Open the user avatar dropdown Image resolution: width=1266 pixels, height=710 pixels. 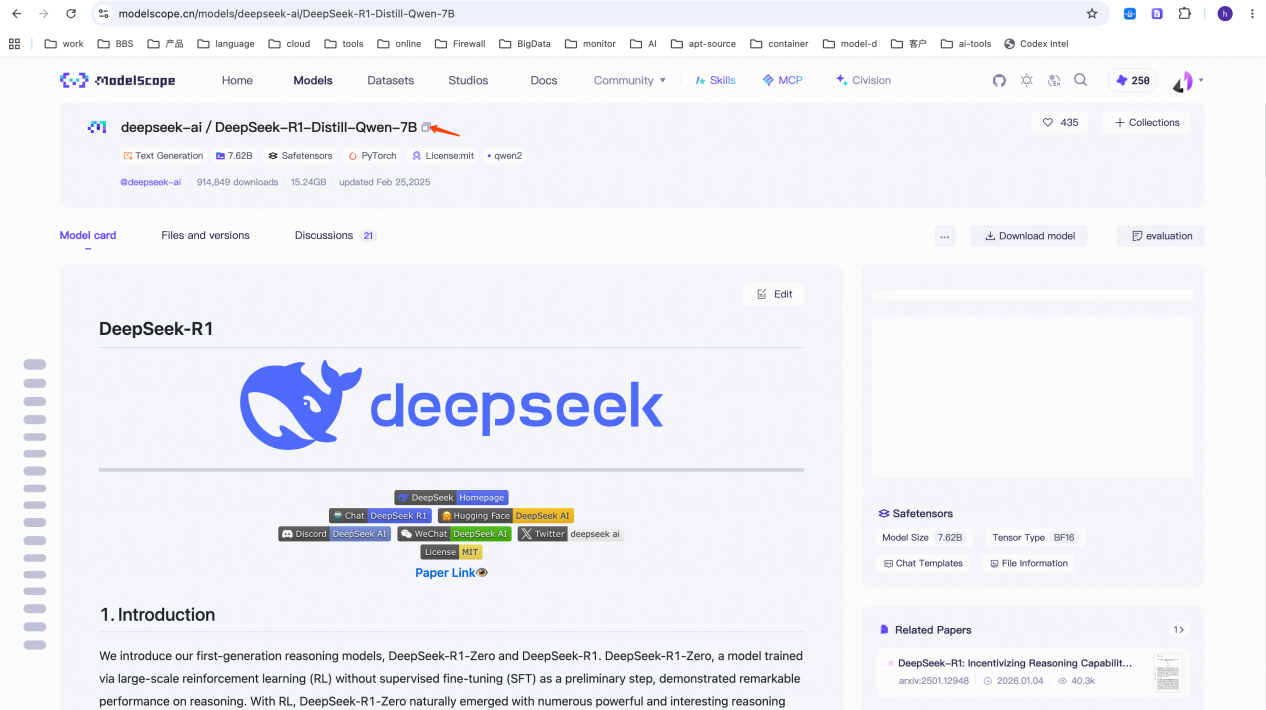coord(1187,81)
